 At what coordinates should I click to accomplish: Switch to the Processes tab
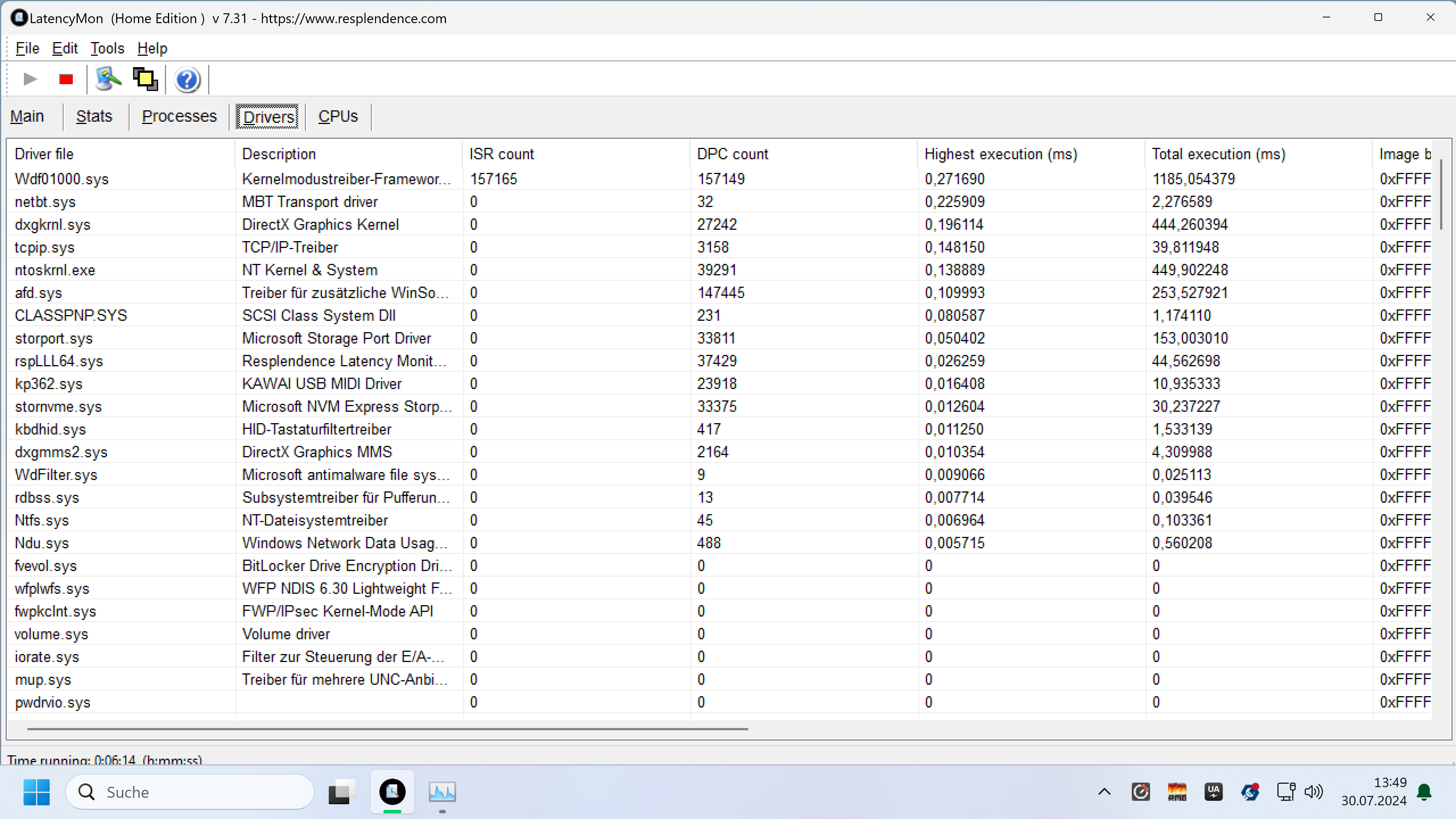179,116
